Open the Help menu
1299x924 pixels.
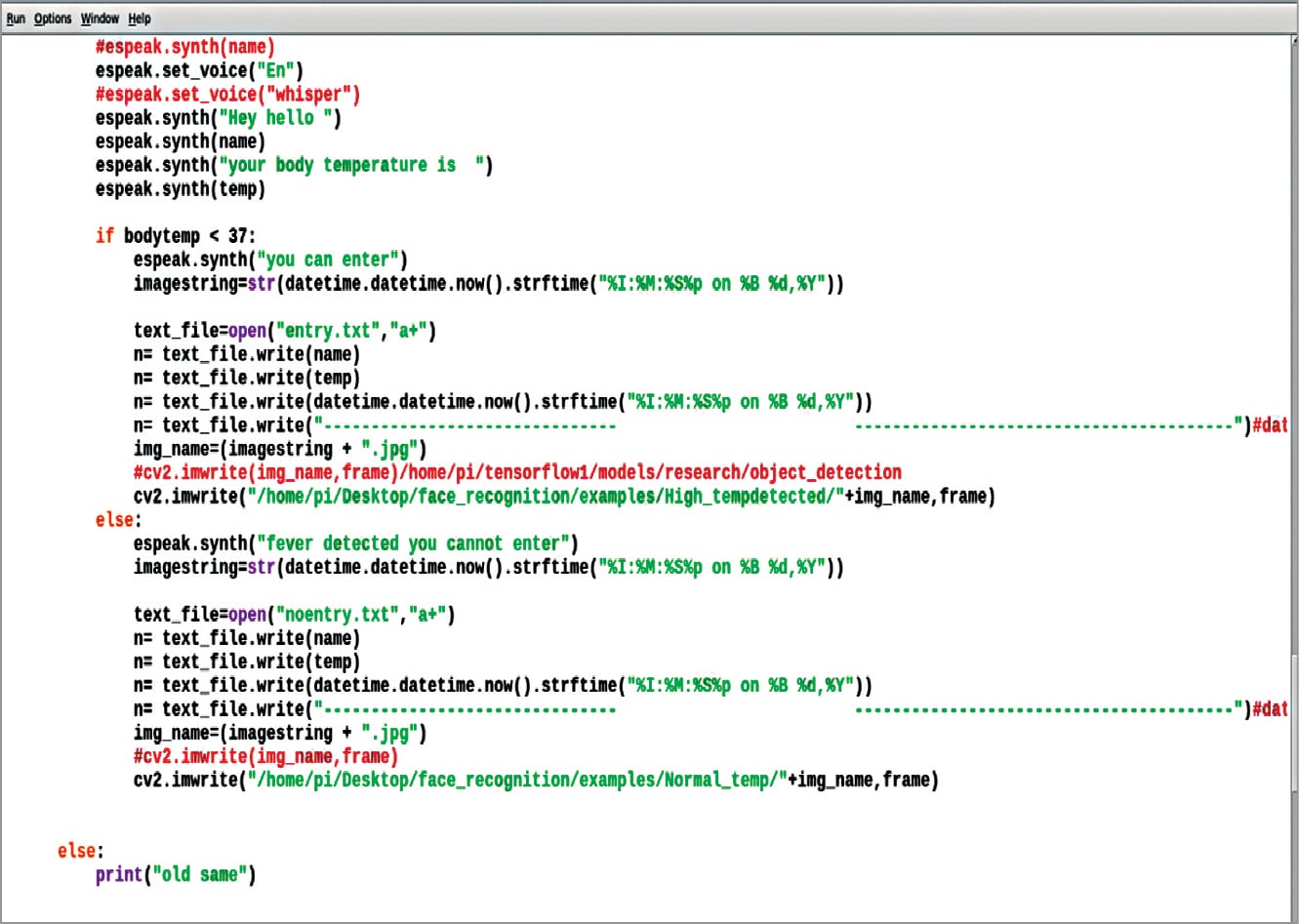(140, 19)
